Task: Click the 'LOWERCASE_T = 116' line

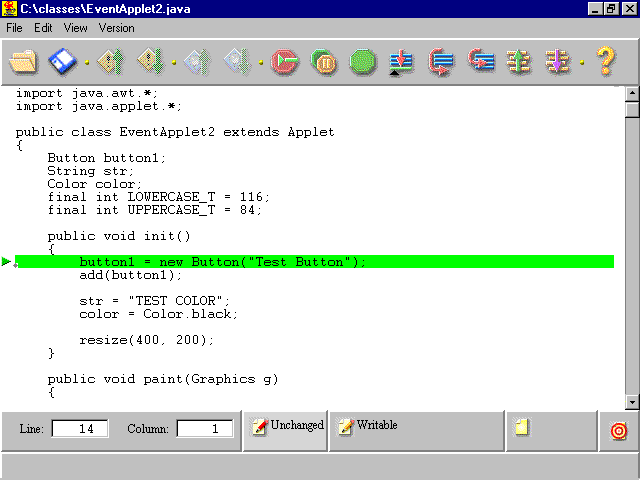Action: pos(158,197)
